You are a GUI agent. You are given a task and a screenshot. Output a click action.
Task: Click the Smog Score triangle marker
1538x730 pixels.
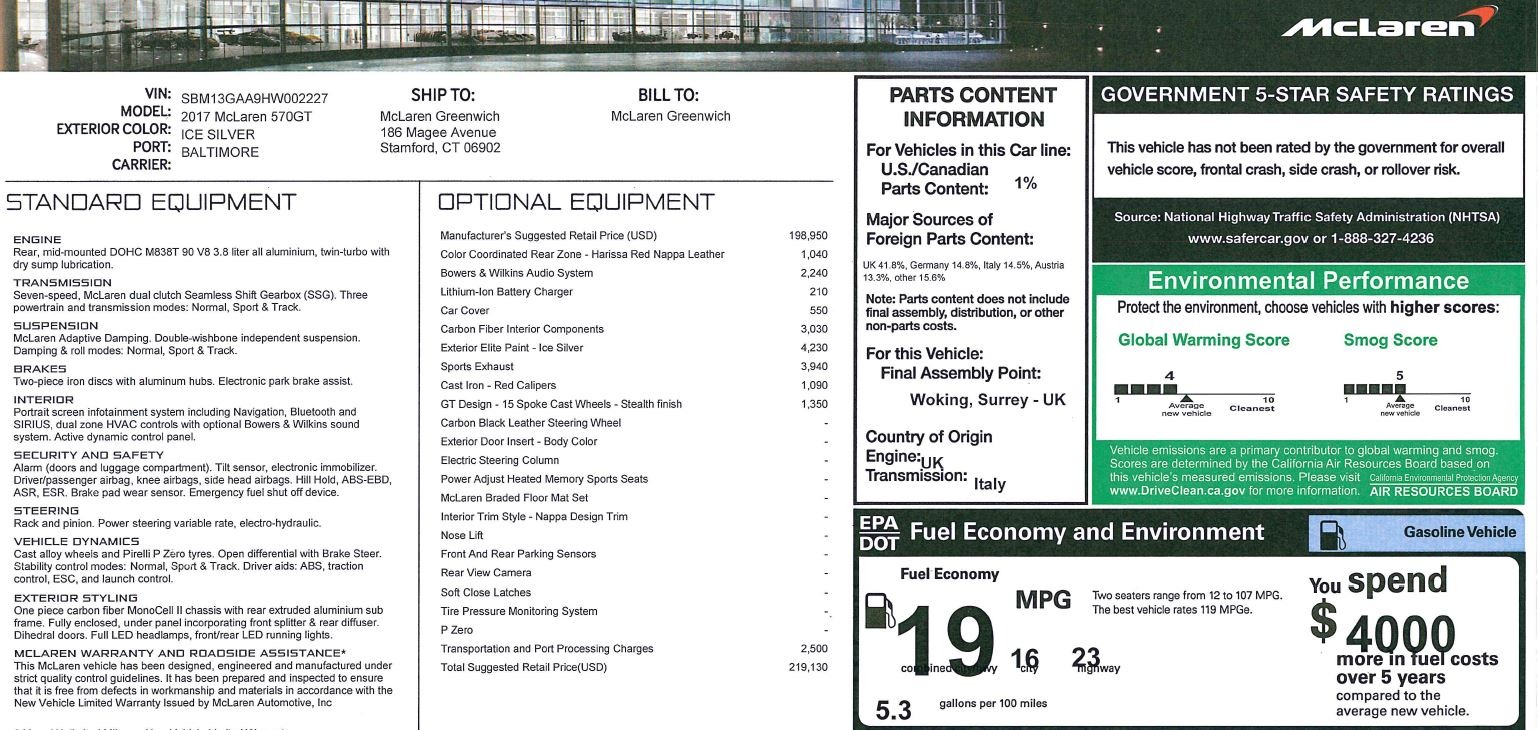click(1400, 398)
